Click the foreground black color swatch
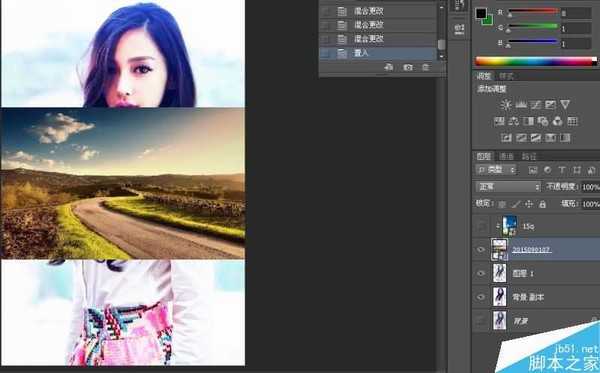 click(481, 14)
